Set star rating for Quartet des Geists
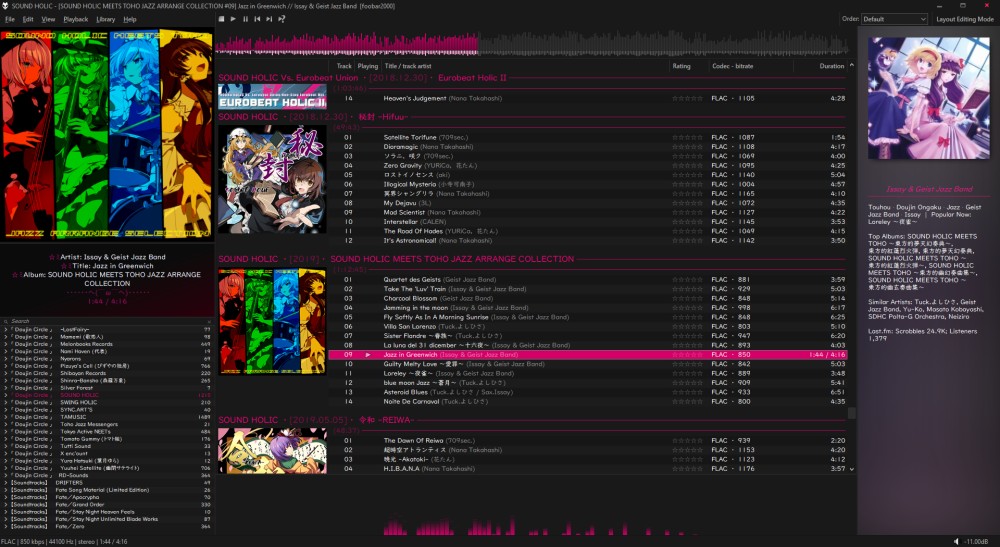Image resolution: width=1000 pixels, height=547 pixels. point(688,280)
